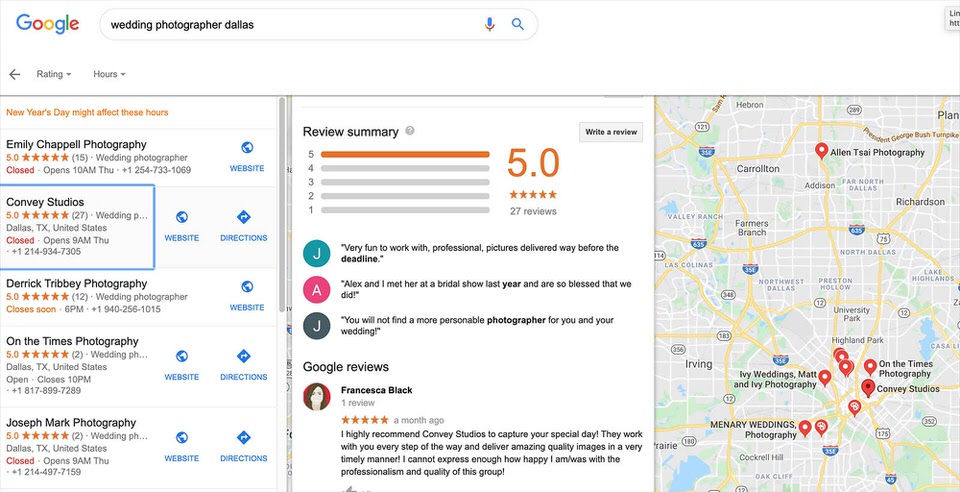The width and height of the screenshot is (960, 492).
Task: Click the Review summary help icon
Action: 410,130
